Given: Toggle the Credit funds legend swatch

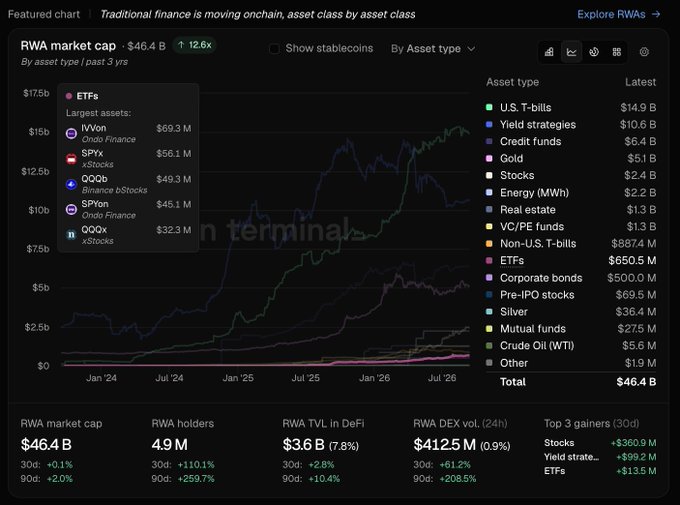Looking at the screenshot, I should pyautogui.click(x=489, y=141).
